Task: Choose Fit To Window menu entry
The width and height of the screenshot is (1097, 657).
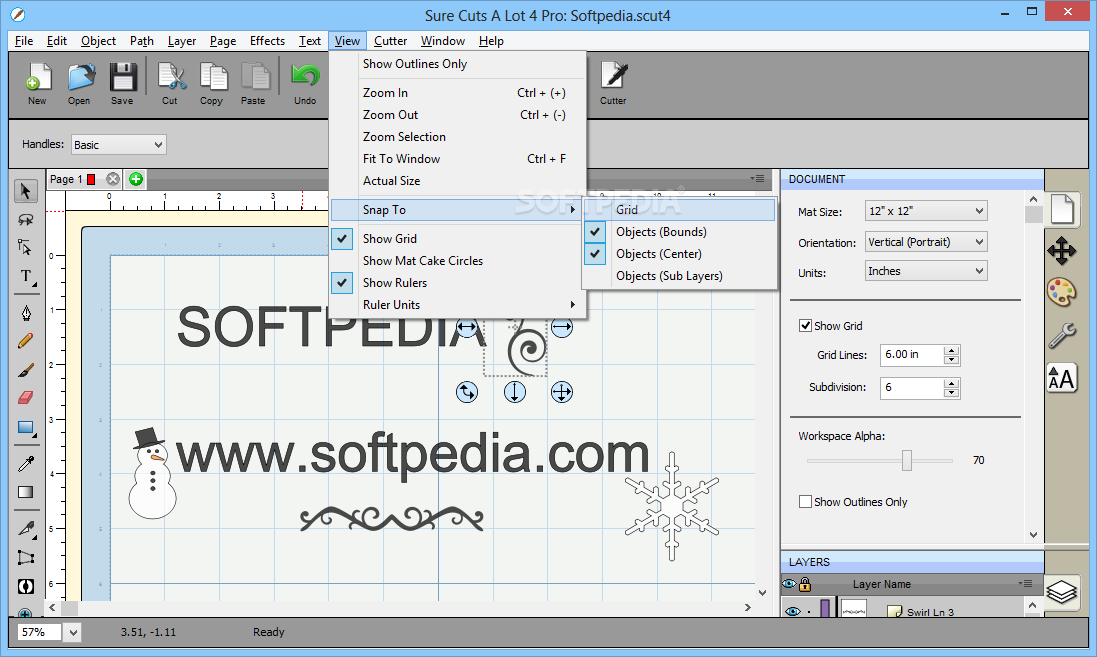Action: [458, 159]
